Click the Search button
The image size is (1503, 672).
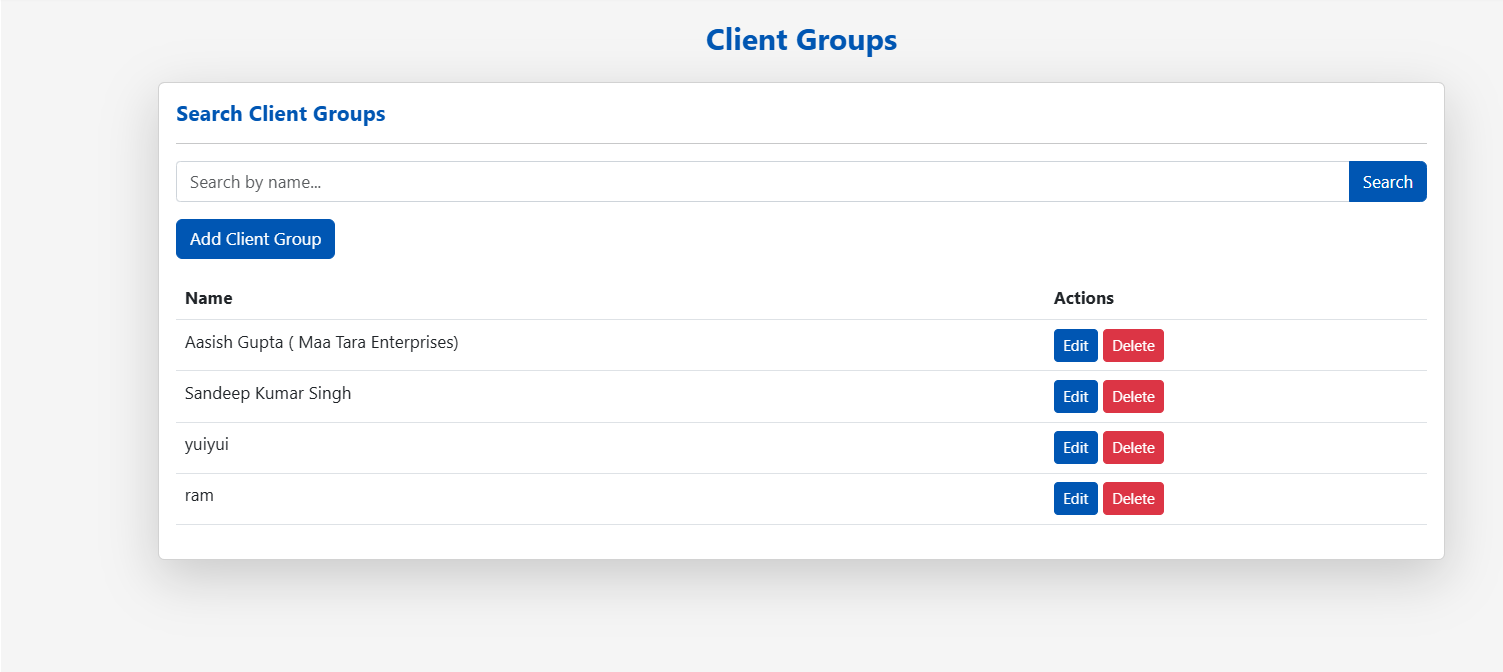click(x=1387, y=181)
